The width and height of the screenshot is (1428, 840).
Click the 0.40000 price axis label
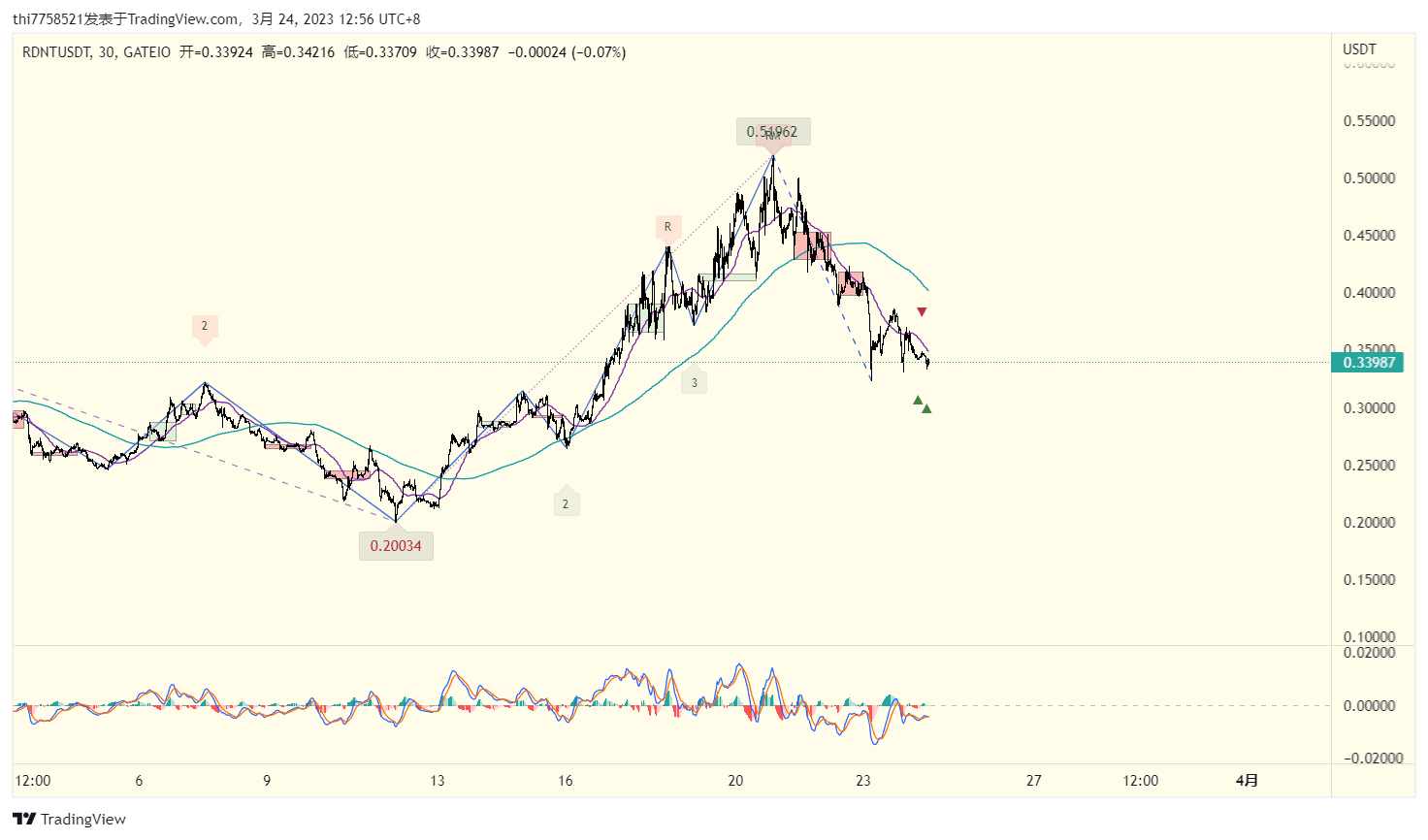click(1369, 293)
